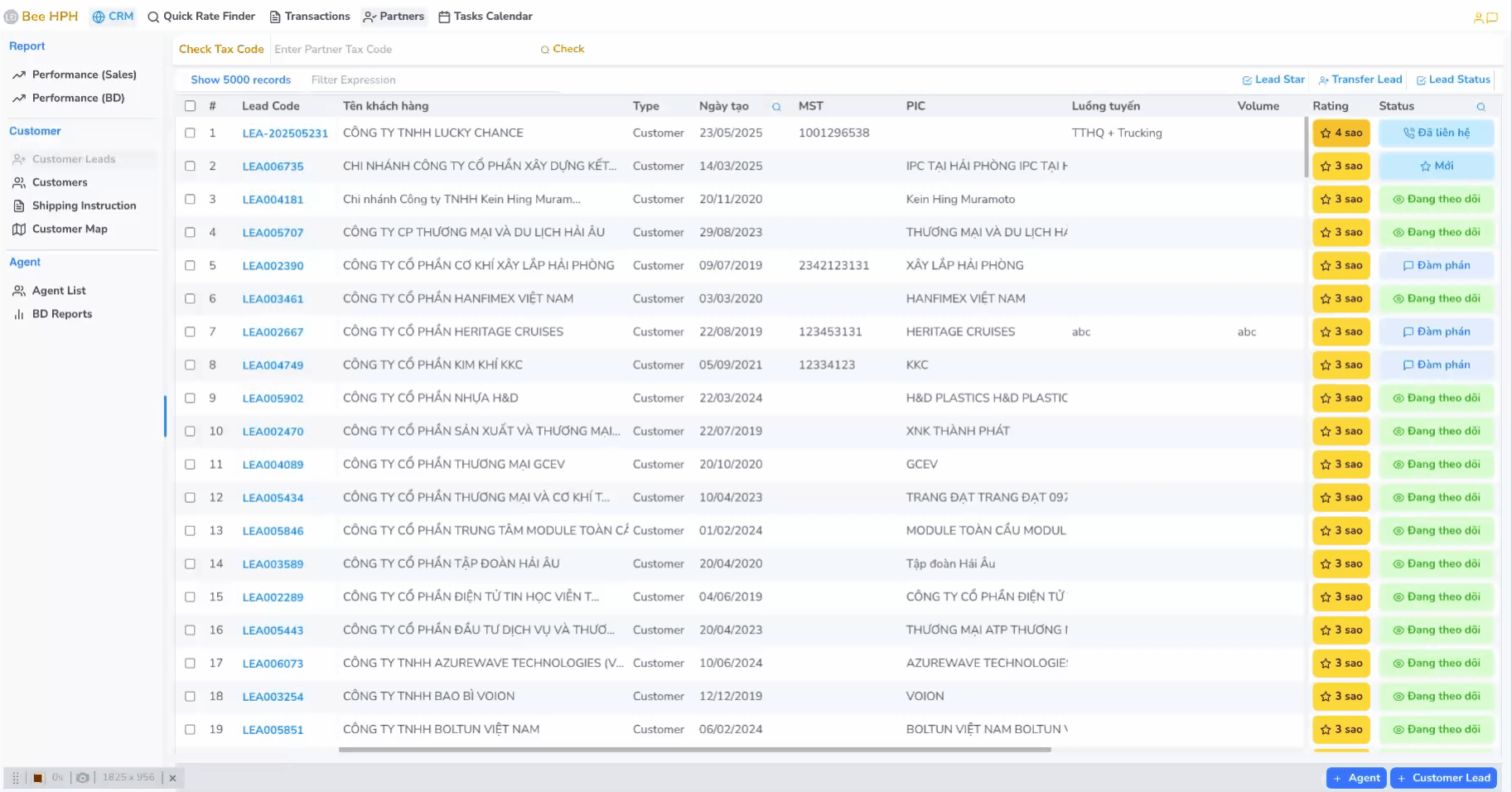Open the CRM menu tab

[113, 17]
